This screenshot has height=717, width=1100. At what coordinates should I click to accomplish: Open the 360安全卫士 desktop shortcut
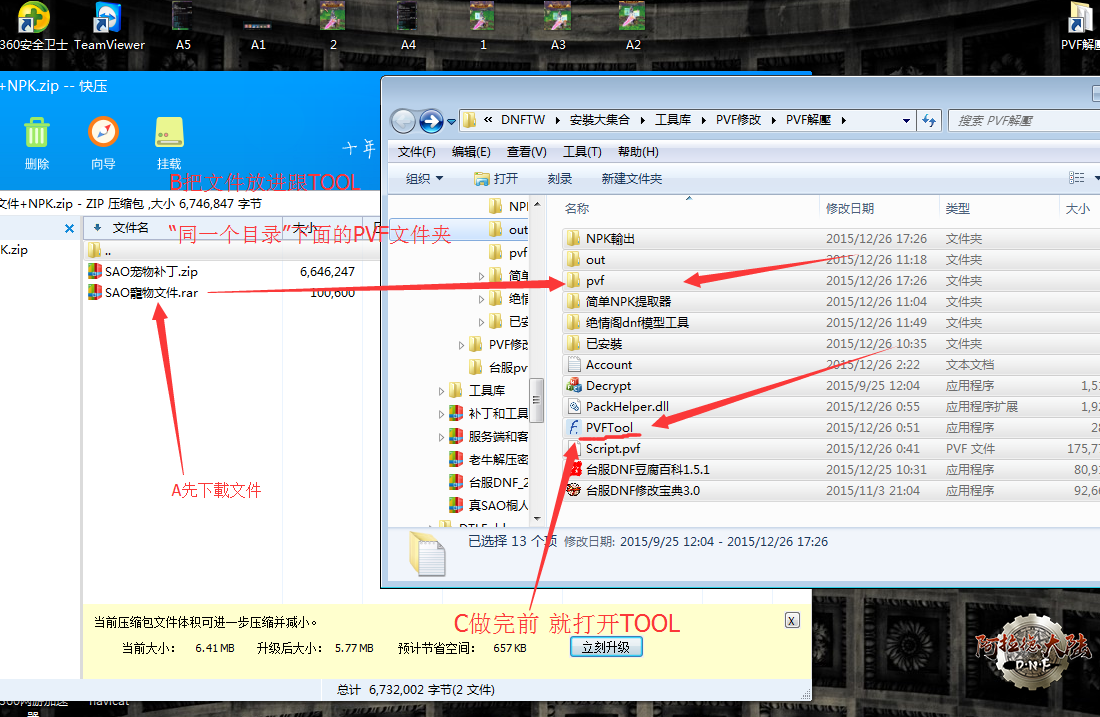pos(33,19)
